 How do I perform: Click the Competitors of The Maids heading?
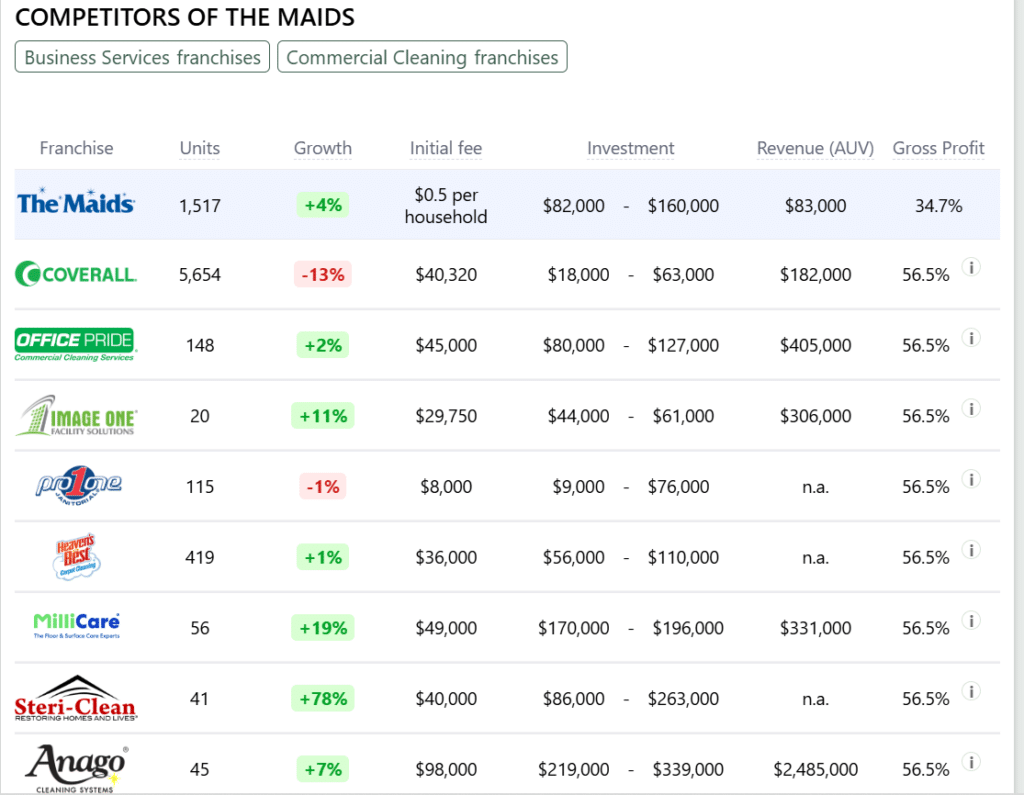tap(185, 17)
